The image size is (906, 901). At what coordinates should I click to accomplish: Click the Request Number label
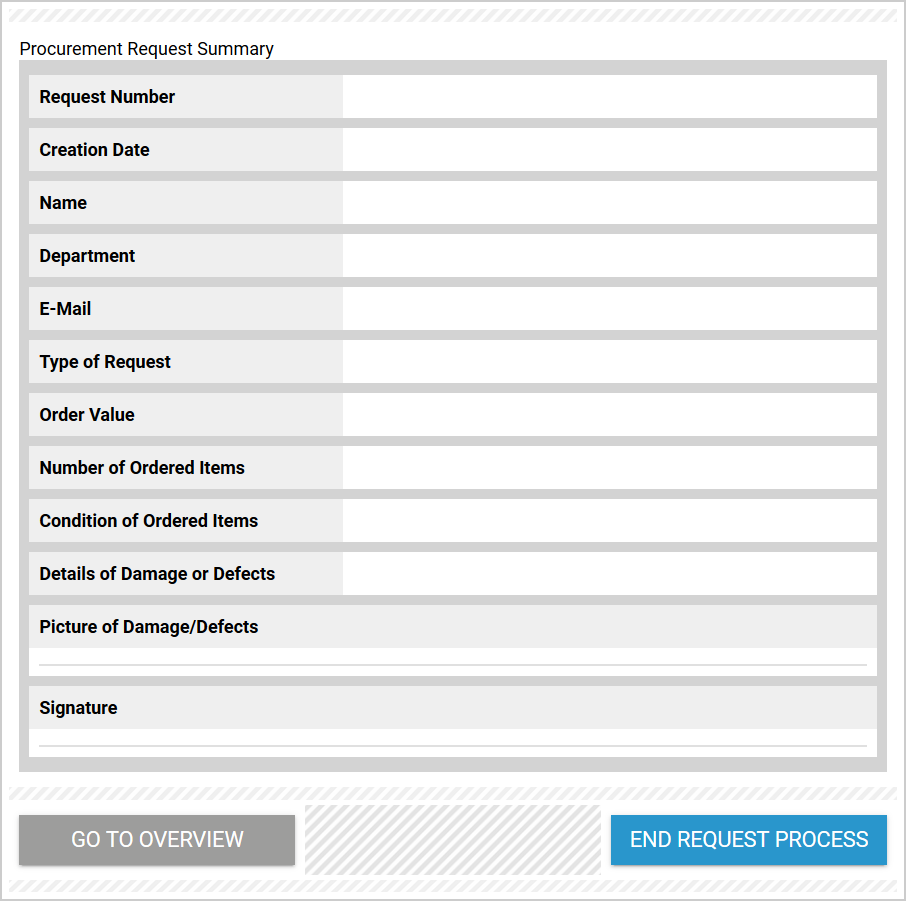(x=107, y=97)
